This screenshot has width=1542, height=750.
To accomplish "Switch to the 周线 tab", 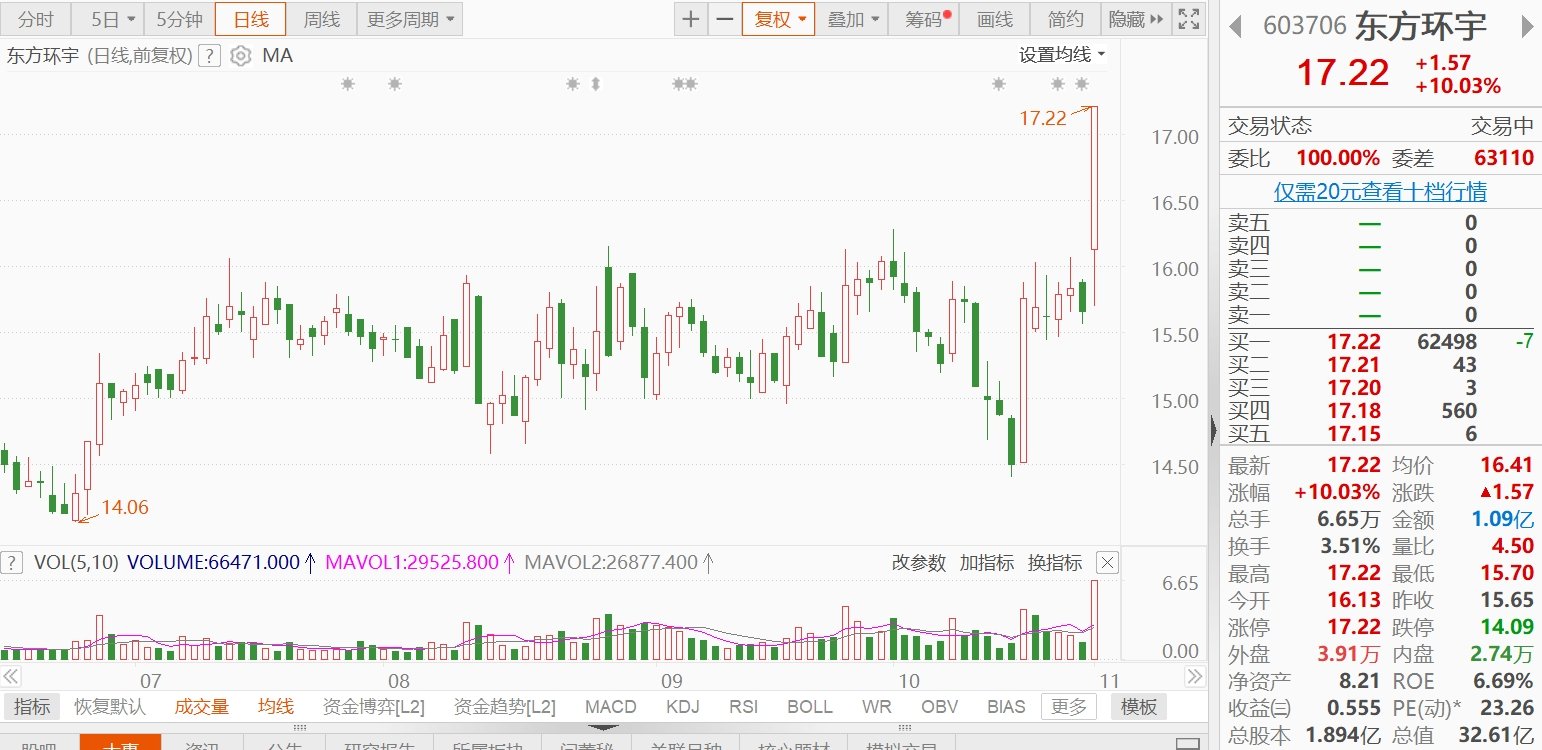I will click(321, 19).
